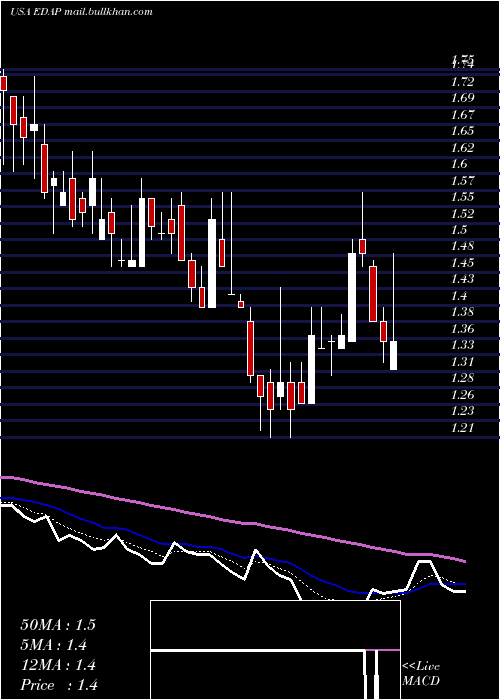500x700 pixels.
Task: Click the 1.57 price axis label
Action: (462, 180)
